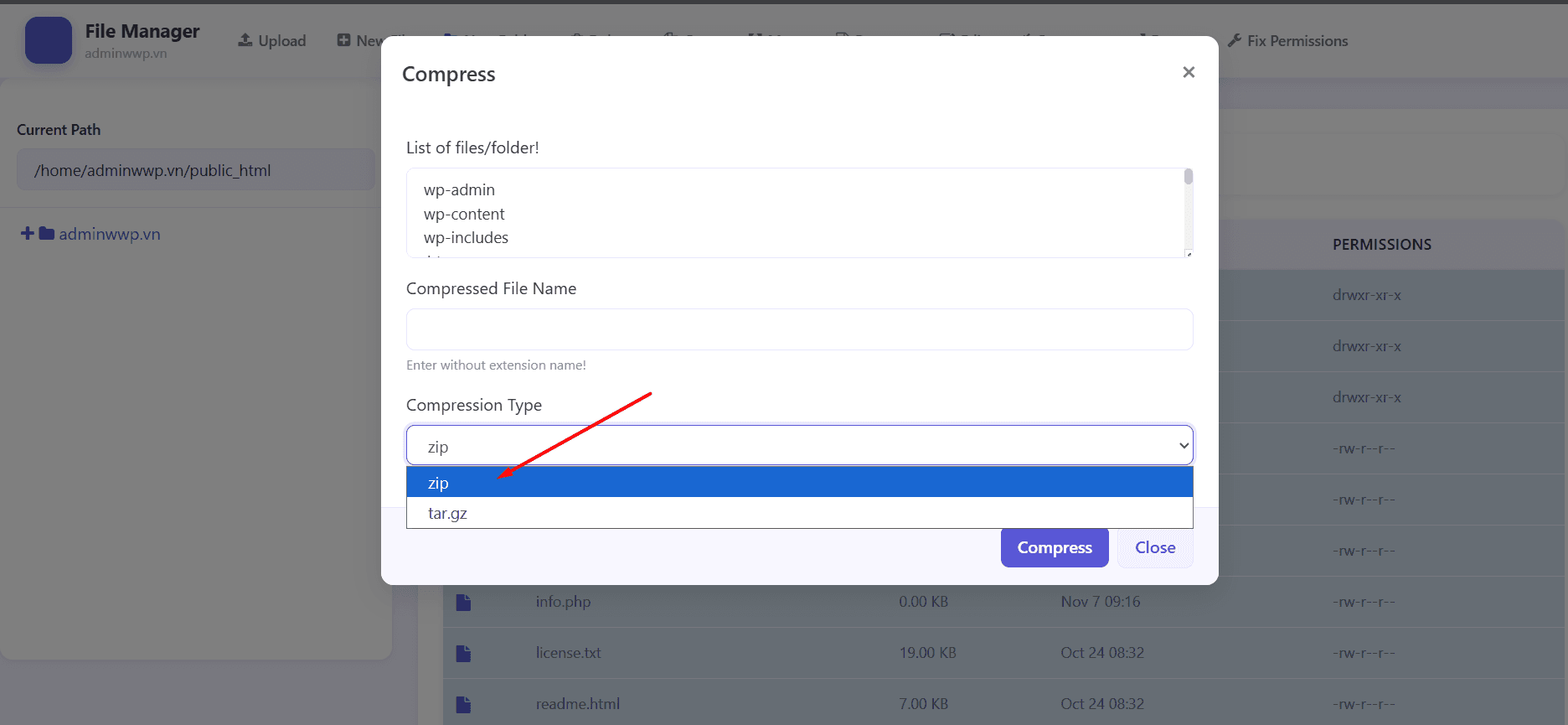This screenshot has width=1568, height=725.
Task: Click the Close button in dialog
Action: coord(1154,547)
